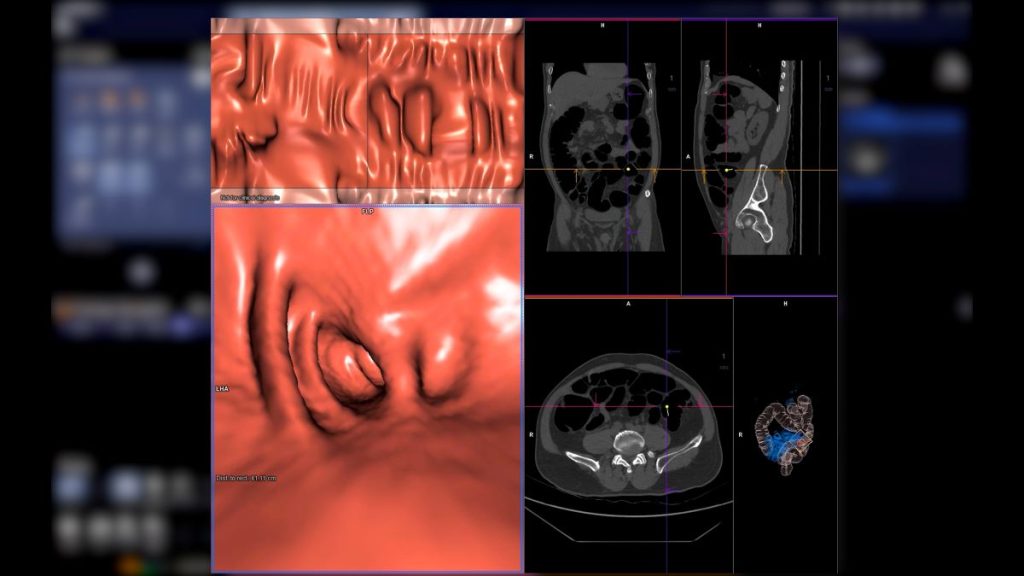Click the spine vertebra in the axial view
1024x576 pixels.
pyautogui.click(x=627, y=439)
